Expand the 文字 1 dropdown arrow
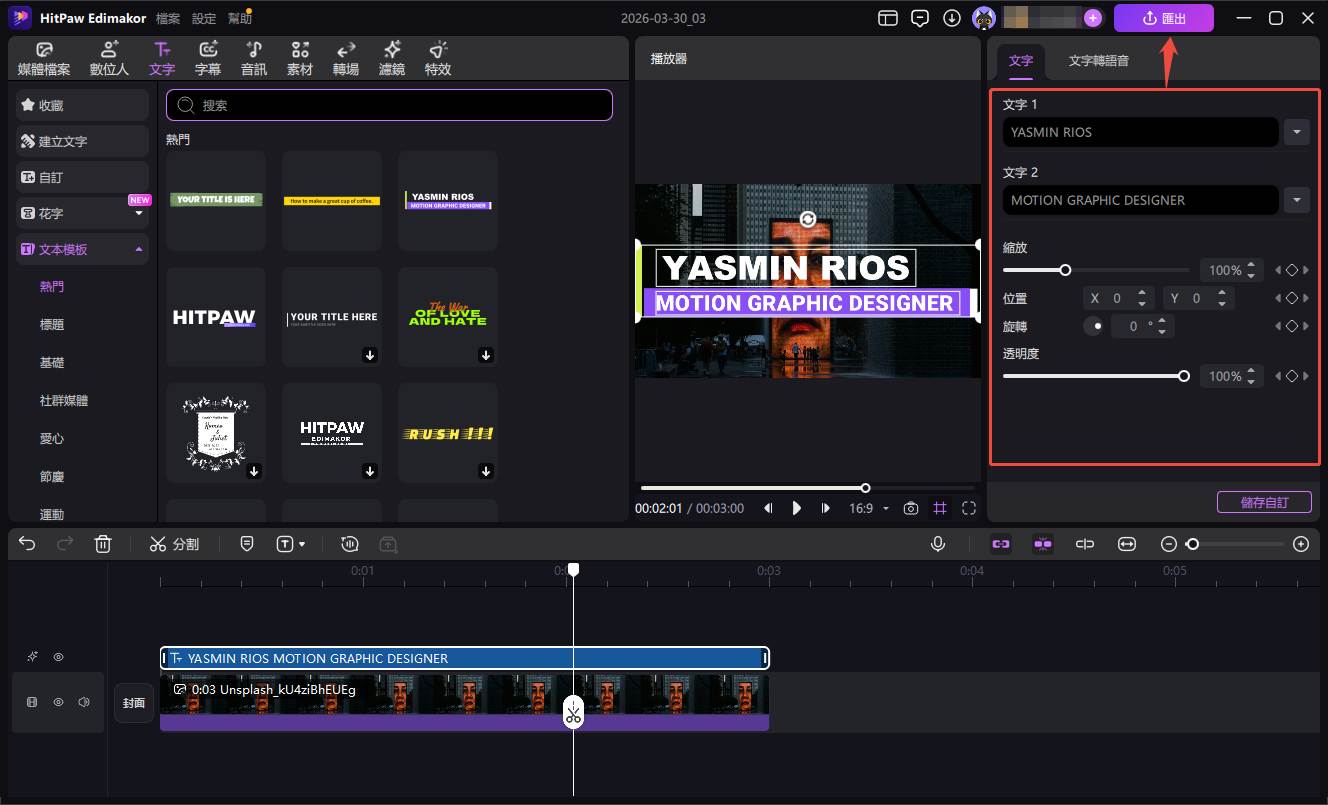 pyautogui.click(x=1296, y=132)
